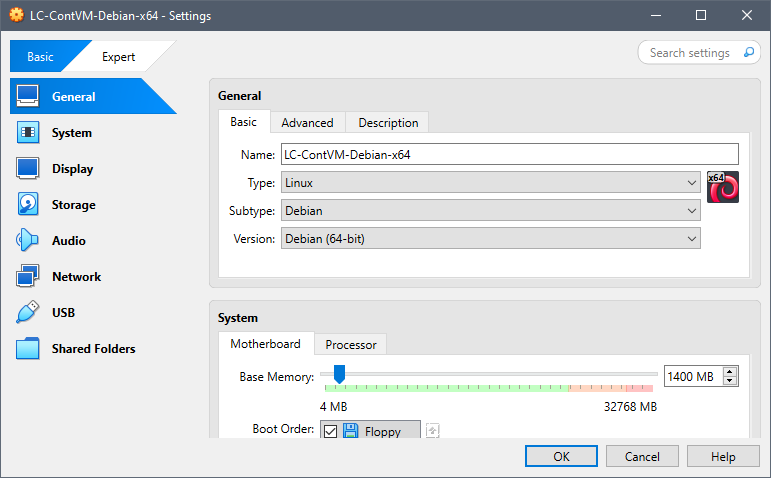771x478 pixels.
Task: Click the magnifier icon in search settings
Action: point(748,52)
